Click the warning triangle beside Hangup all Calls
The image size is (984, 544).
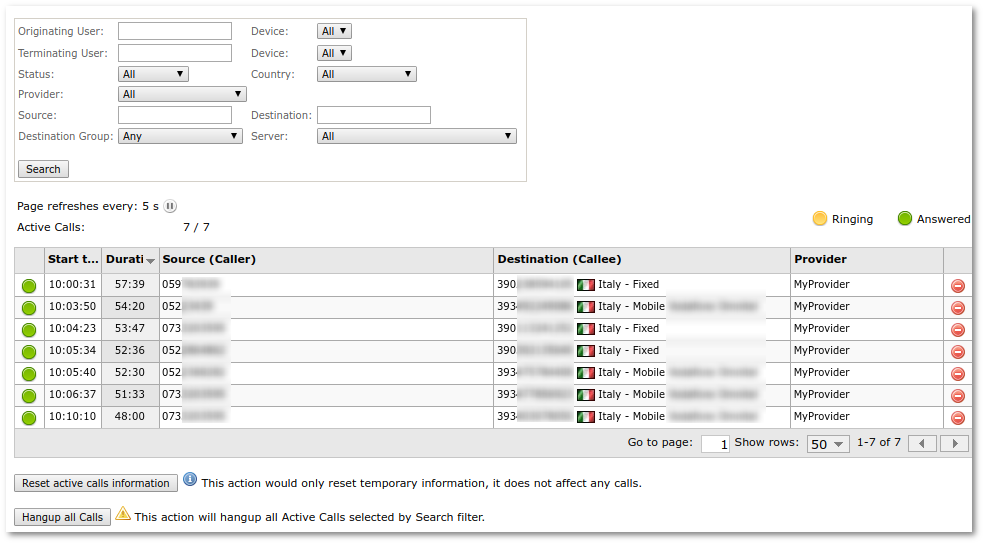[x=122, y=514]
